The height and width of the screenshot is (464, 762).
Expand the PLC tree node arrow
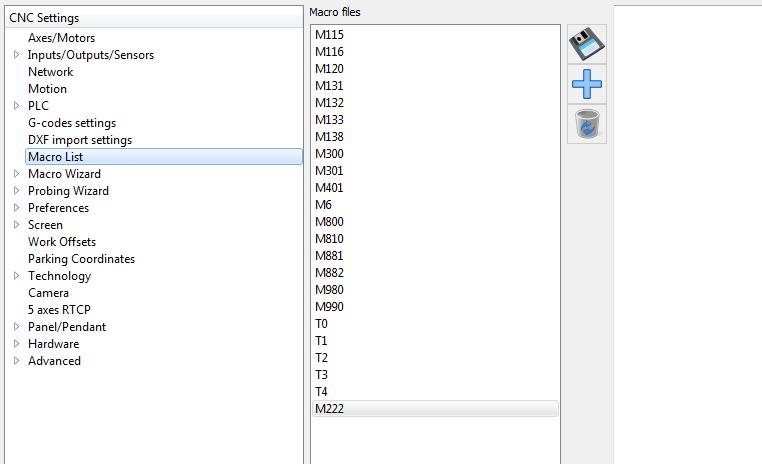click(x=17, y=106)
